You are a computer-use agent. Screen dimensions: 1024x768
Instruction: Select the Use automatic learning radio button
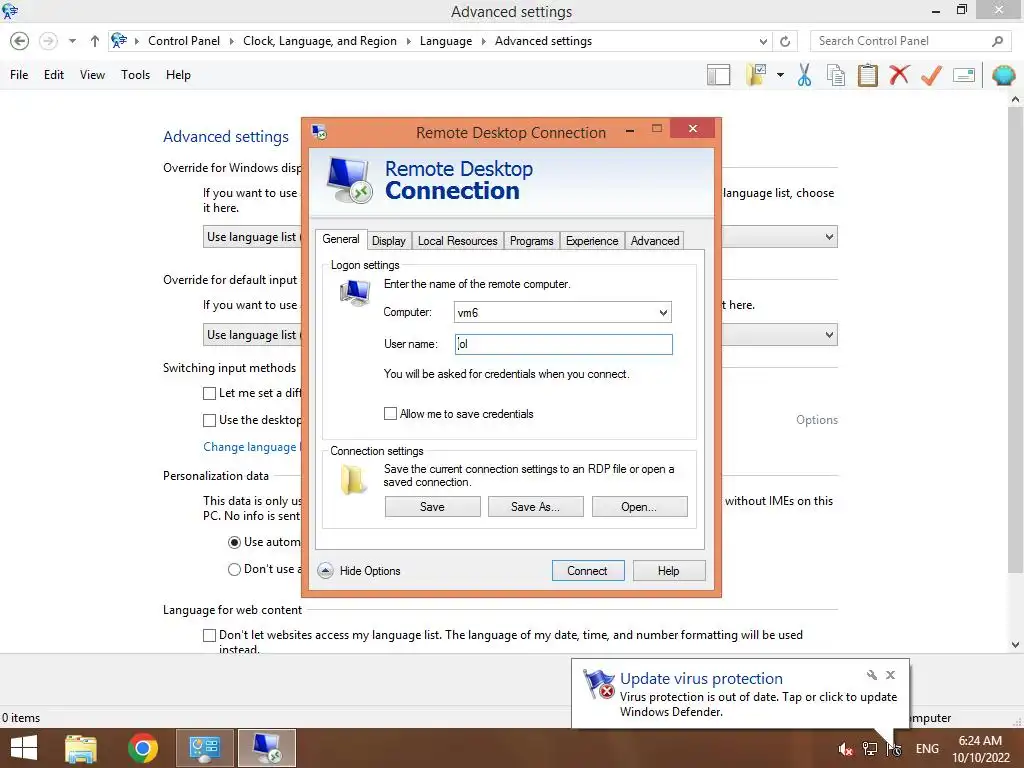pos(234,542)
